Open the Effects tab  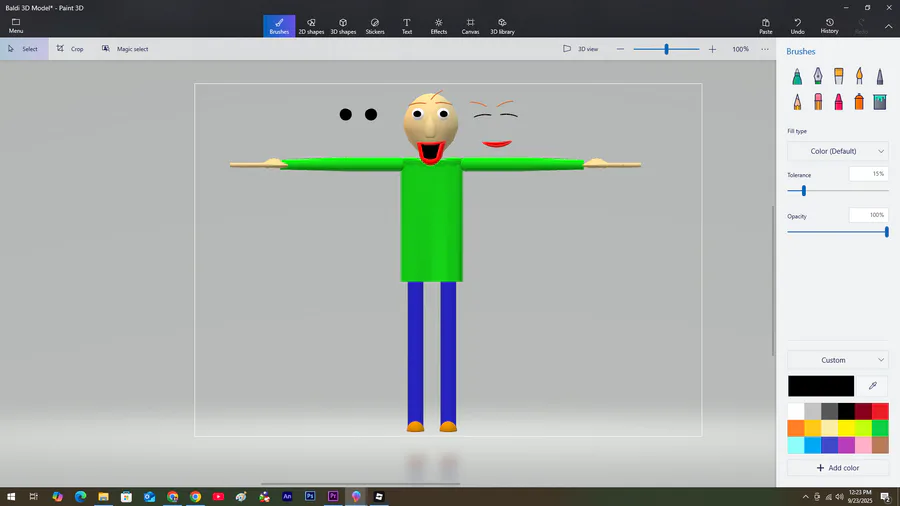(439, 26)
